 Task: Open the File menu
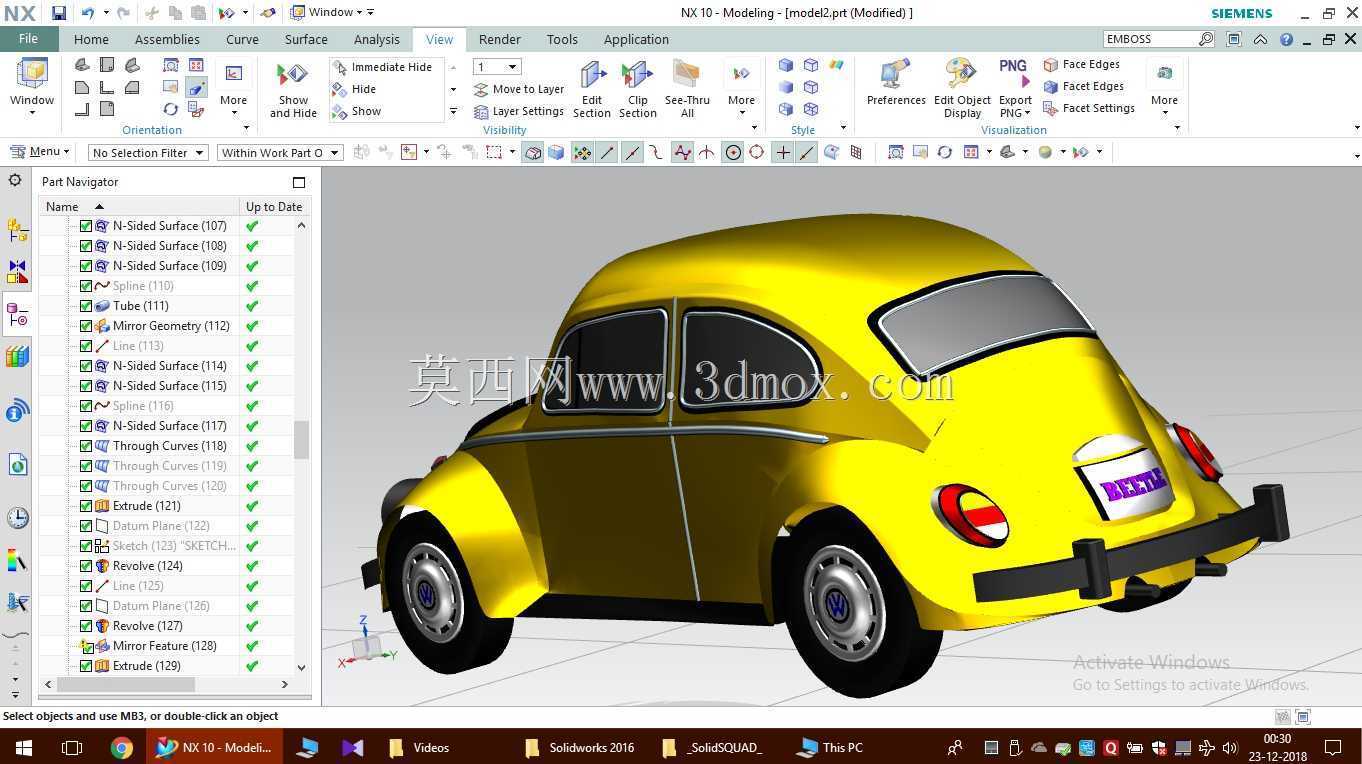click(28, 39)
